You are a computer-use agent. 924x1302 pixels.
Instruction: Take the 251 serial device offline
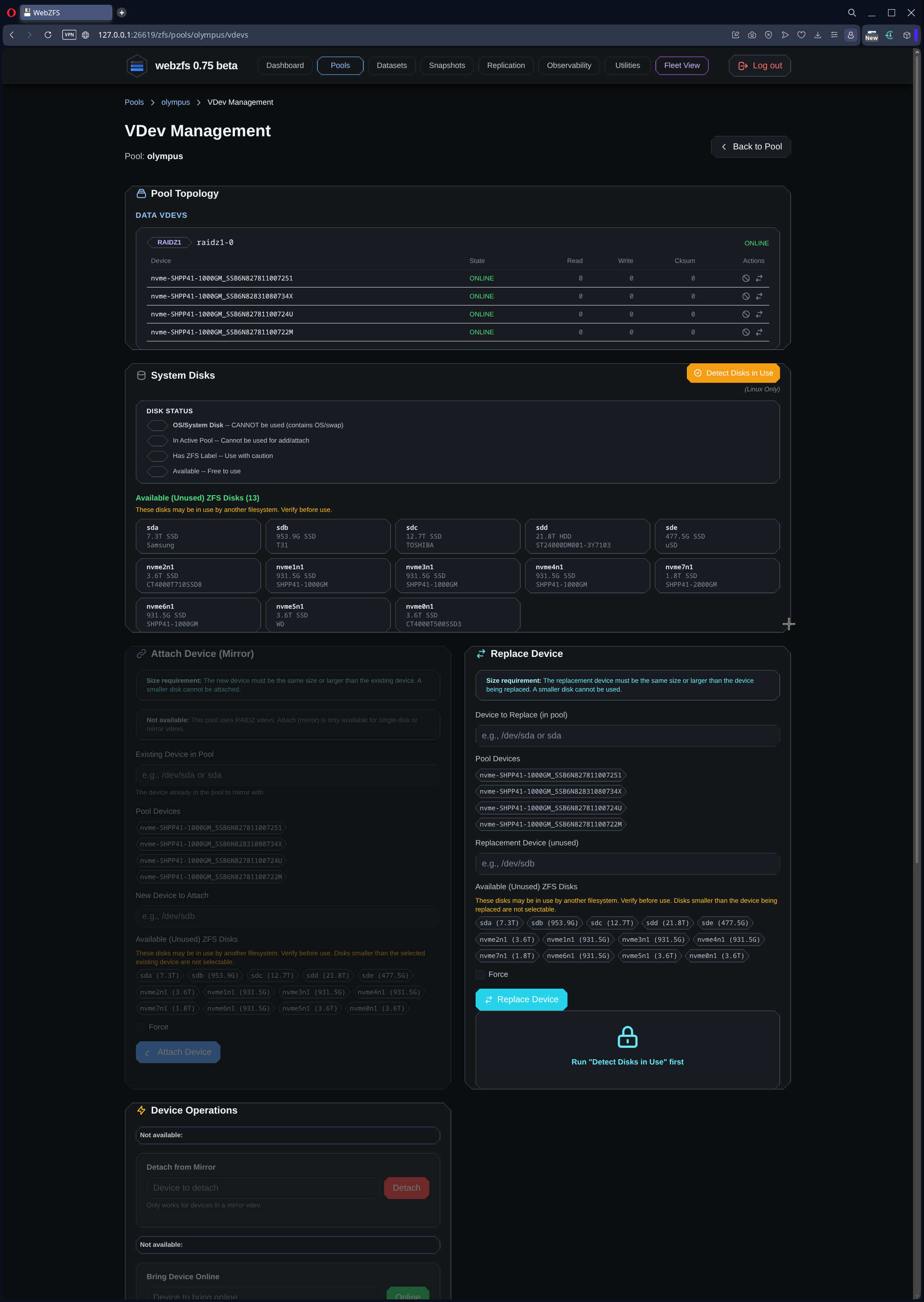[745, 278]
